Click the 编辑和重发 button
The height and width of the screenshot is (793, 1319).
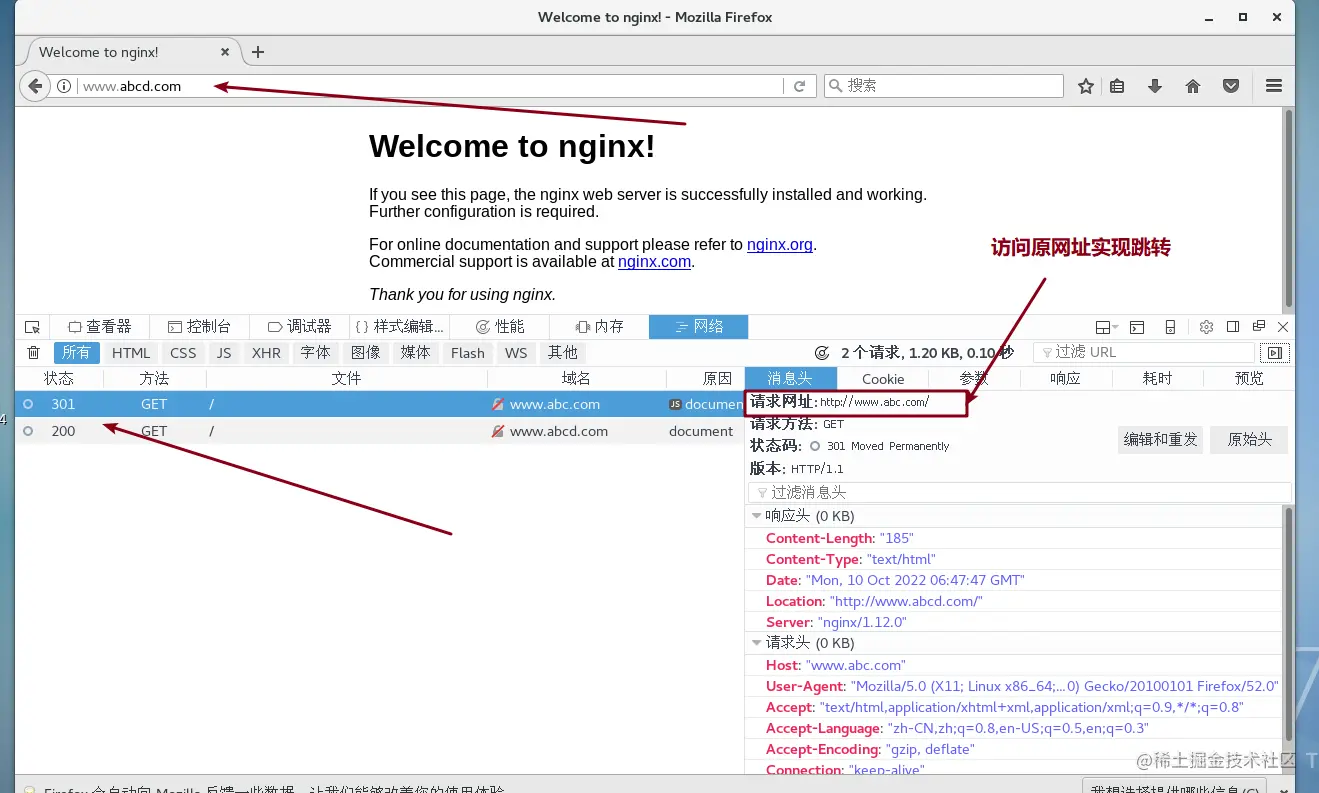tap(1160, 439)
